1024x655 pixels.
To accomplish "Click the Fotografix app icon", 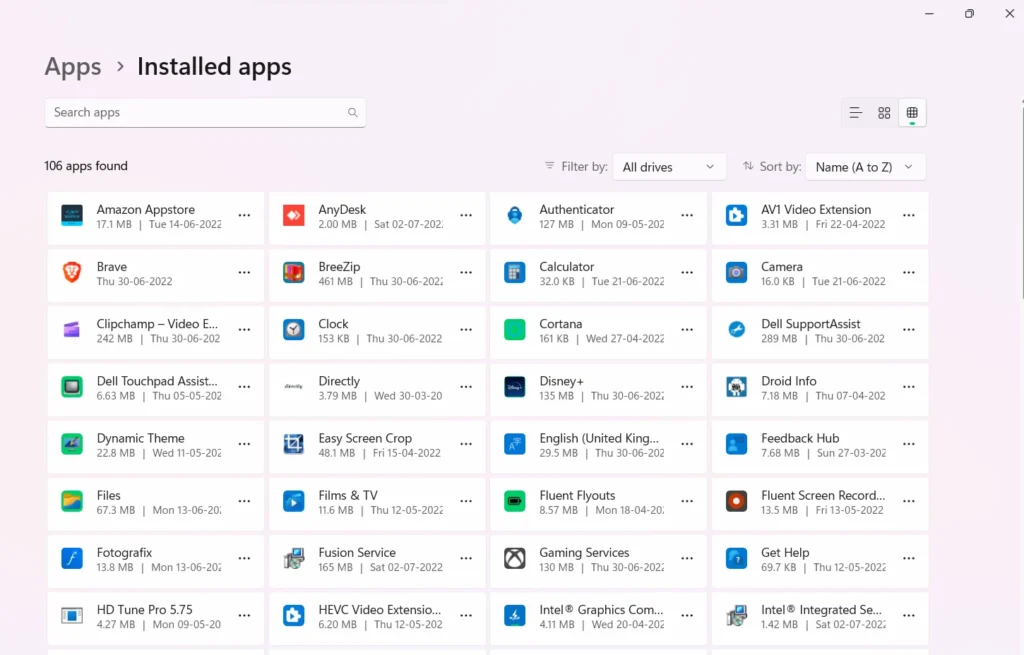I will pyautogui.click(x=72, y=558).
